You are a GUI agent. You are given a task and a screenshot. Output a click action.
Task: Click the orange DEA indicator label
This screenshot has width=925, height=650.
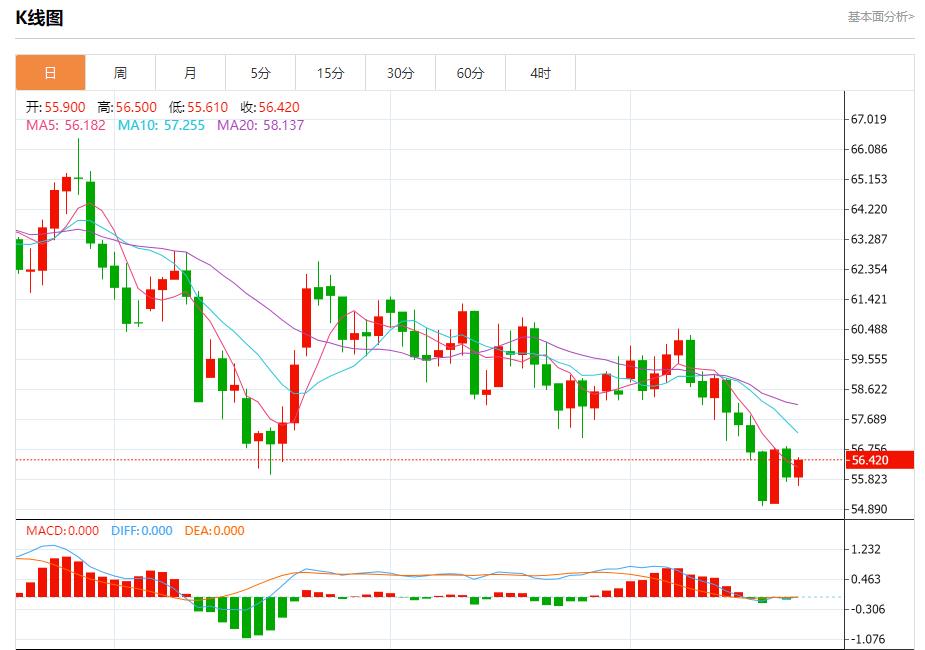point(214,531)
